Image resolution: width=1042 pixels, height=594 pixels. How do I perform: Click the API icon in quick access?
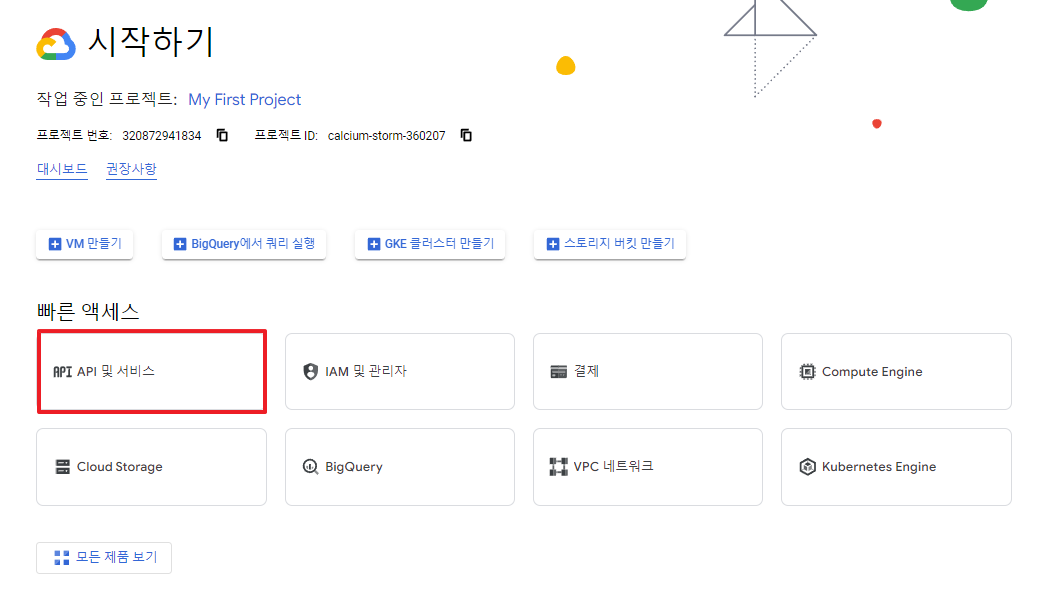point(62,371)
